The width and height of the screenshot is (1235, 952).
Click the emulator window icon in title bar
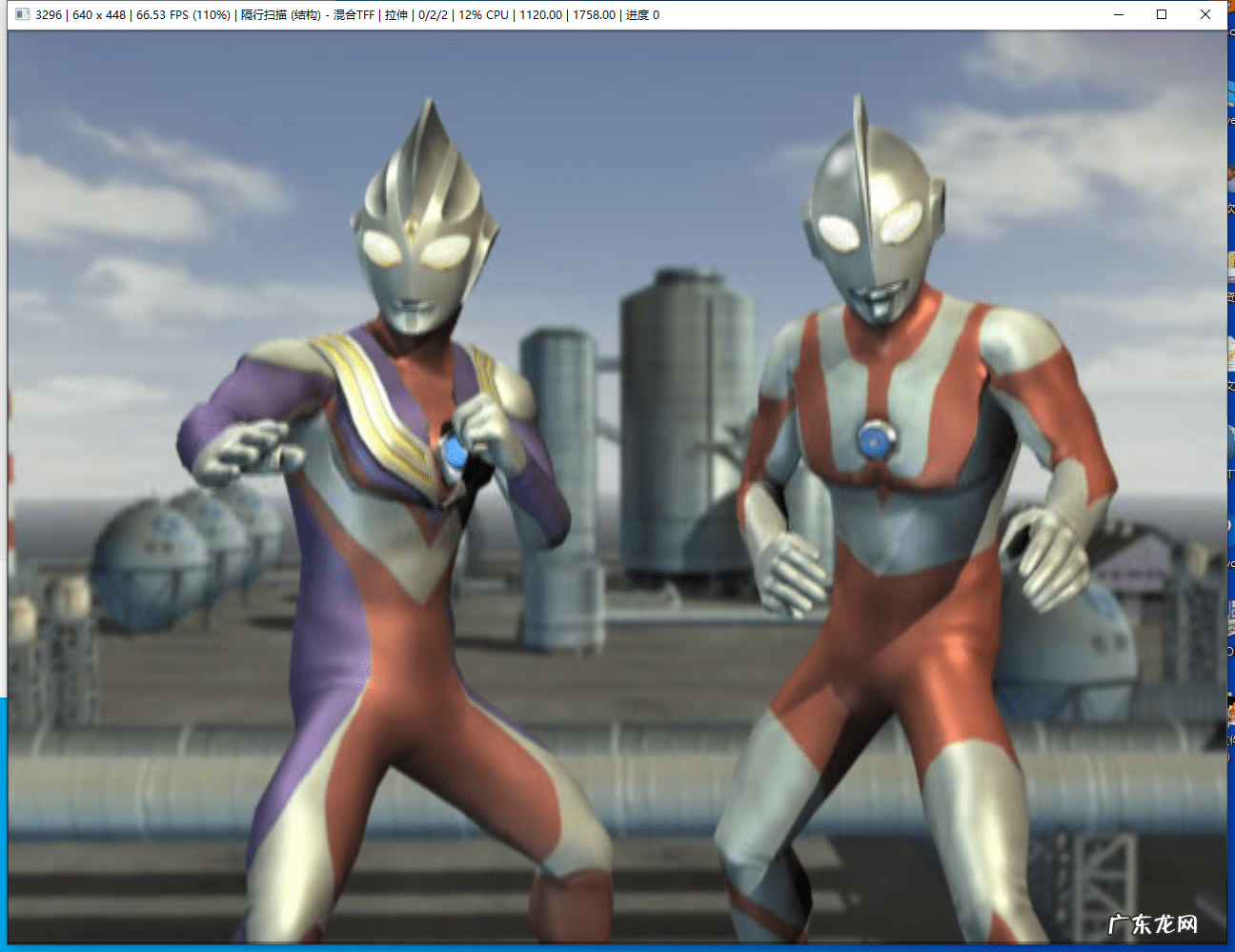[23, 14]
